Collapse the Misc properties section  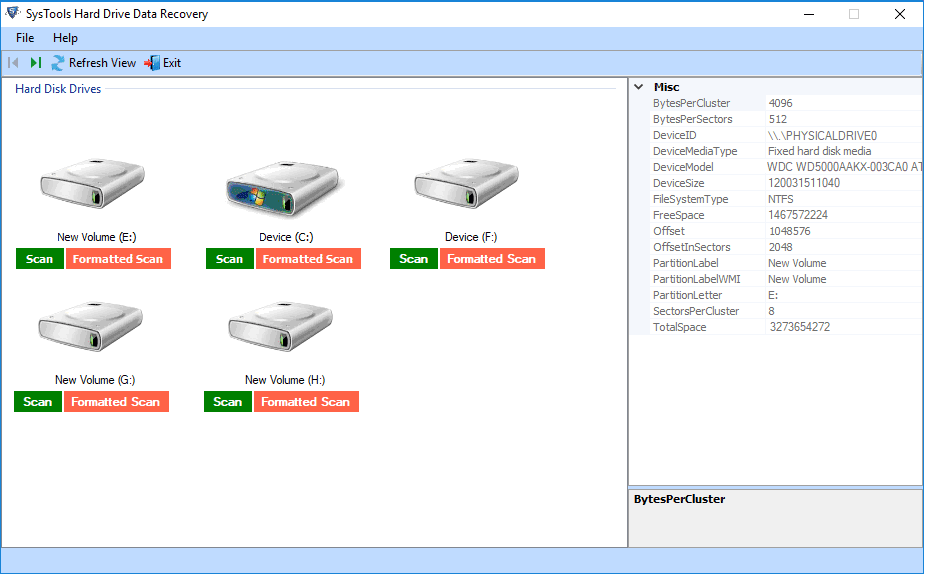pos(639,87)
